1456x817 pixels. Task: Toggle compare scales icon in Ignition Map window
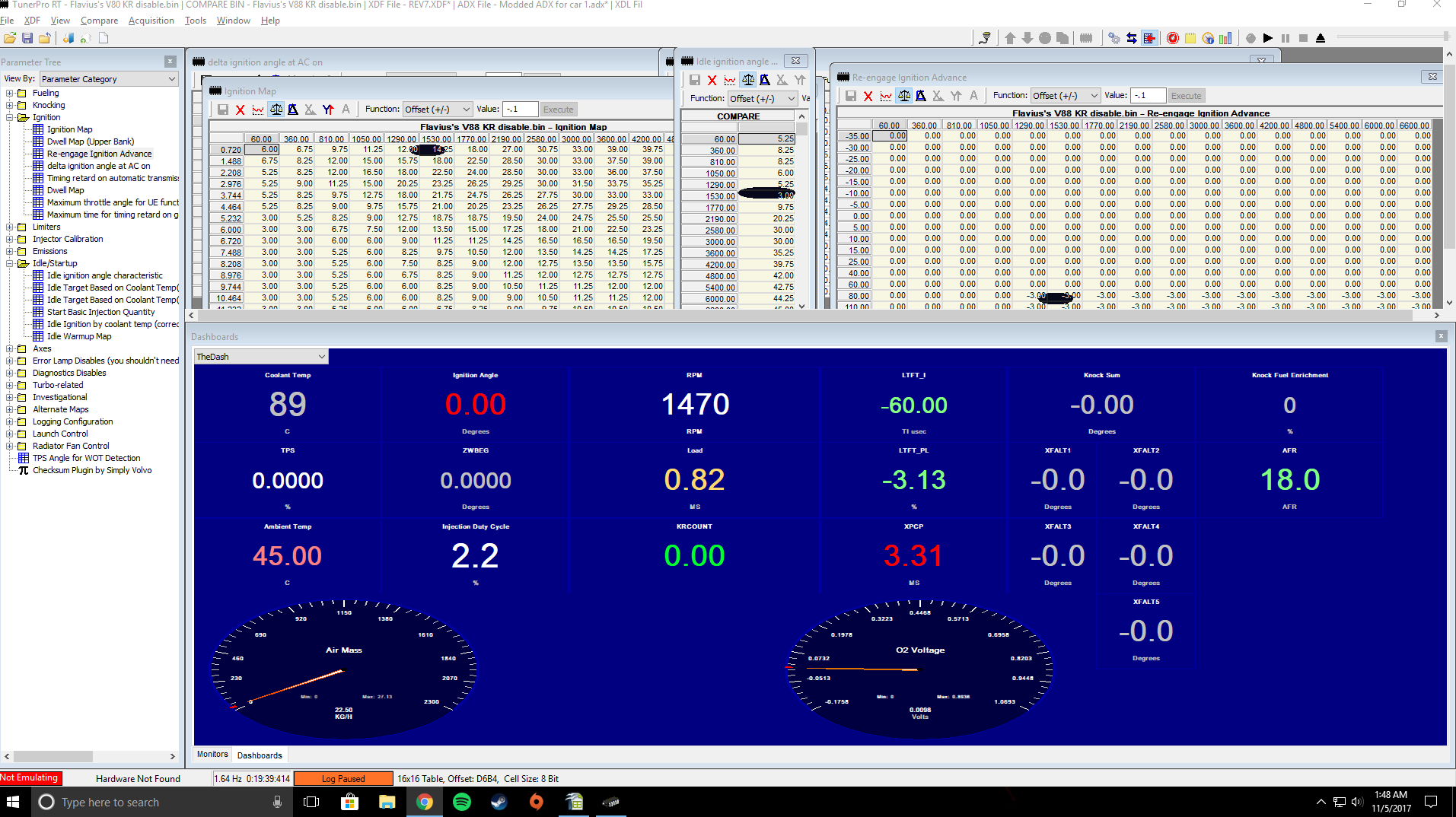tap(276, 110)
